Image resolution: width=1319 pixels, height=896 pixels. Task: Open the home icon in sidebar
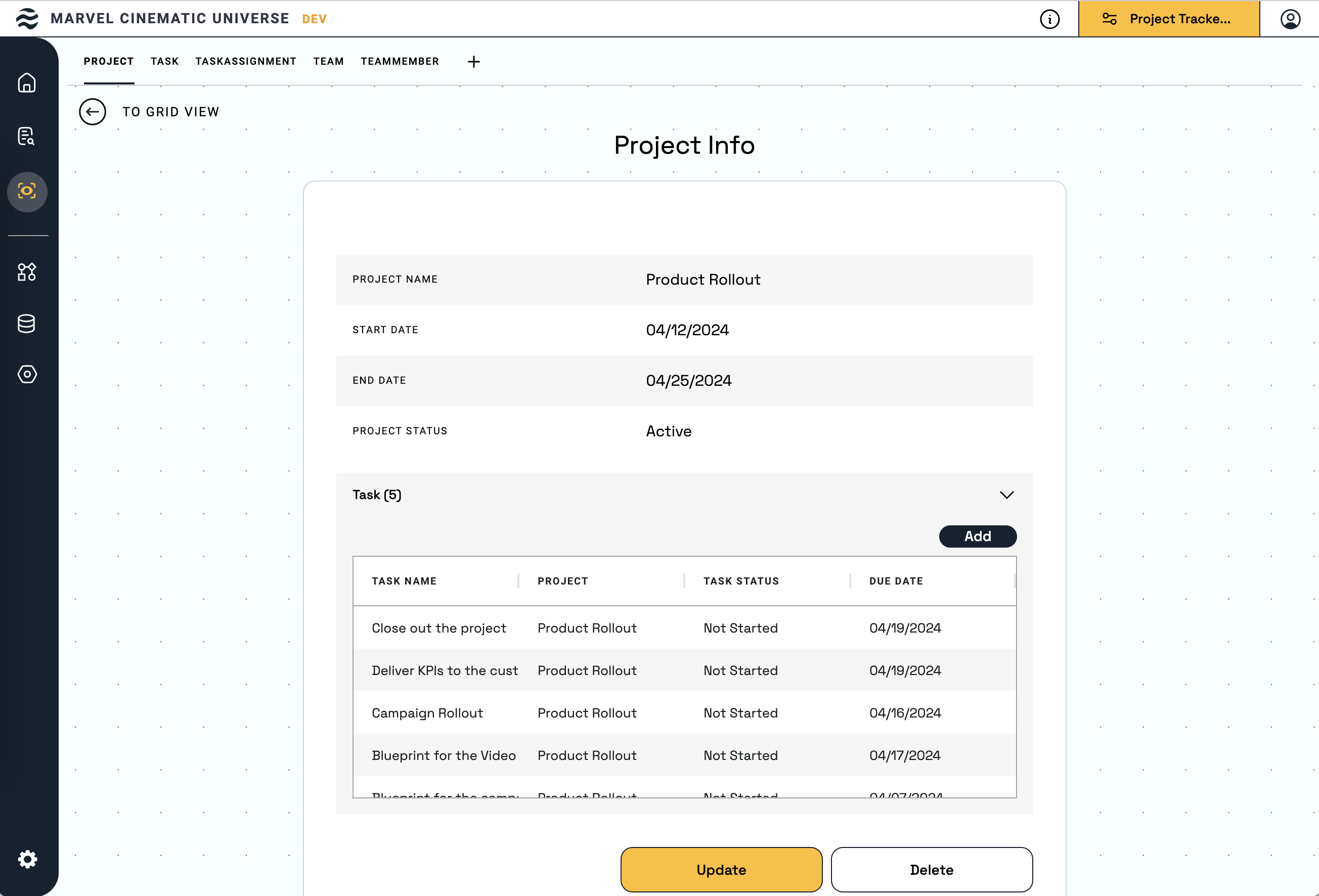(x=27, y=83)
